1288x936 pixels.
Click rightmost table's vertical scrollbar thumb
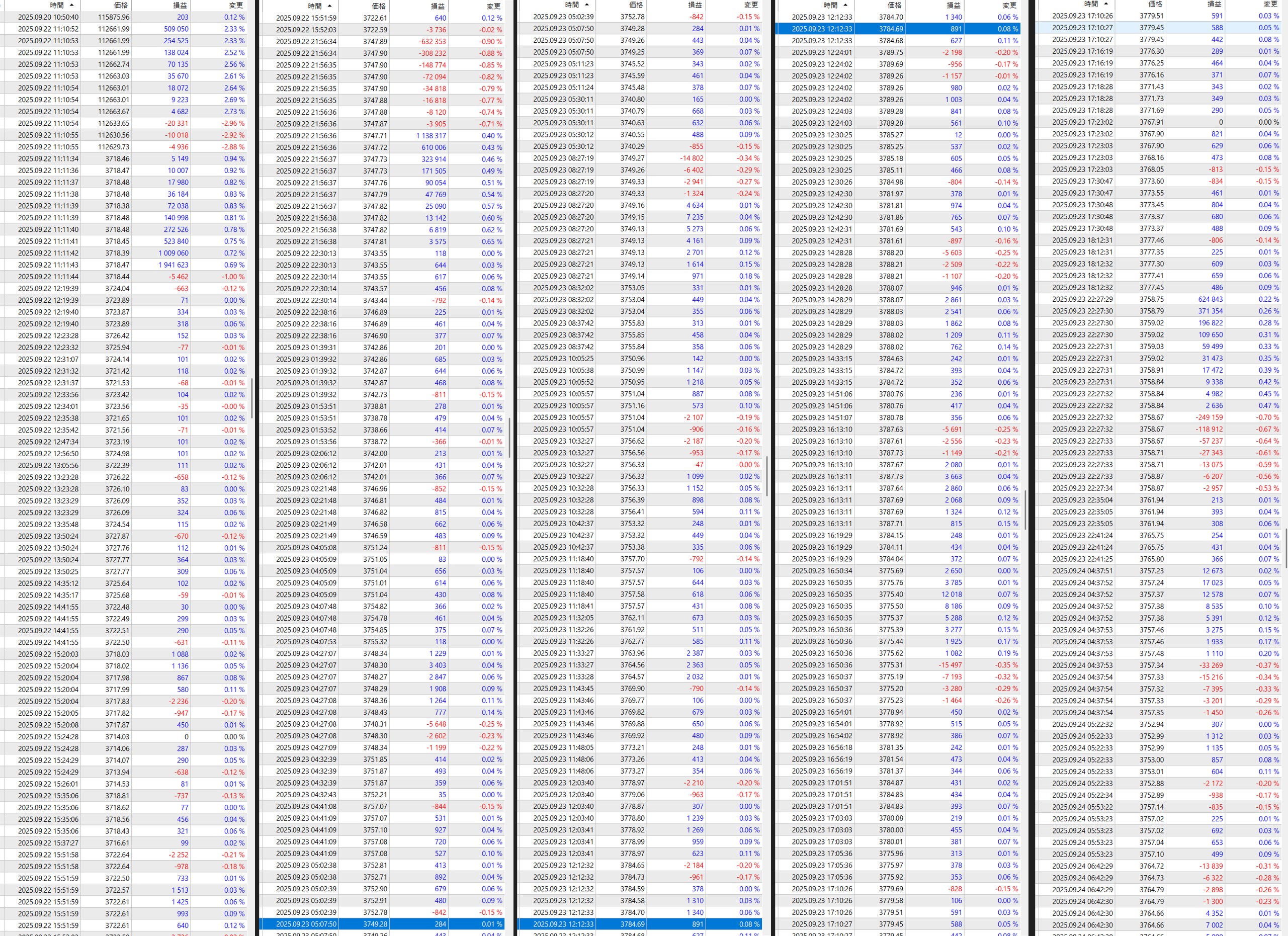(x=1285, y=548)
